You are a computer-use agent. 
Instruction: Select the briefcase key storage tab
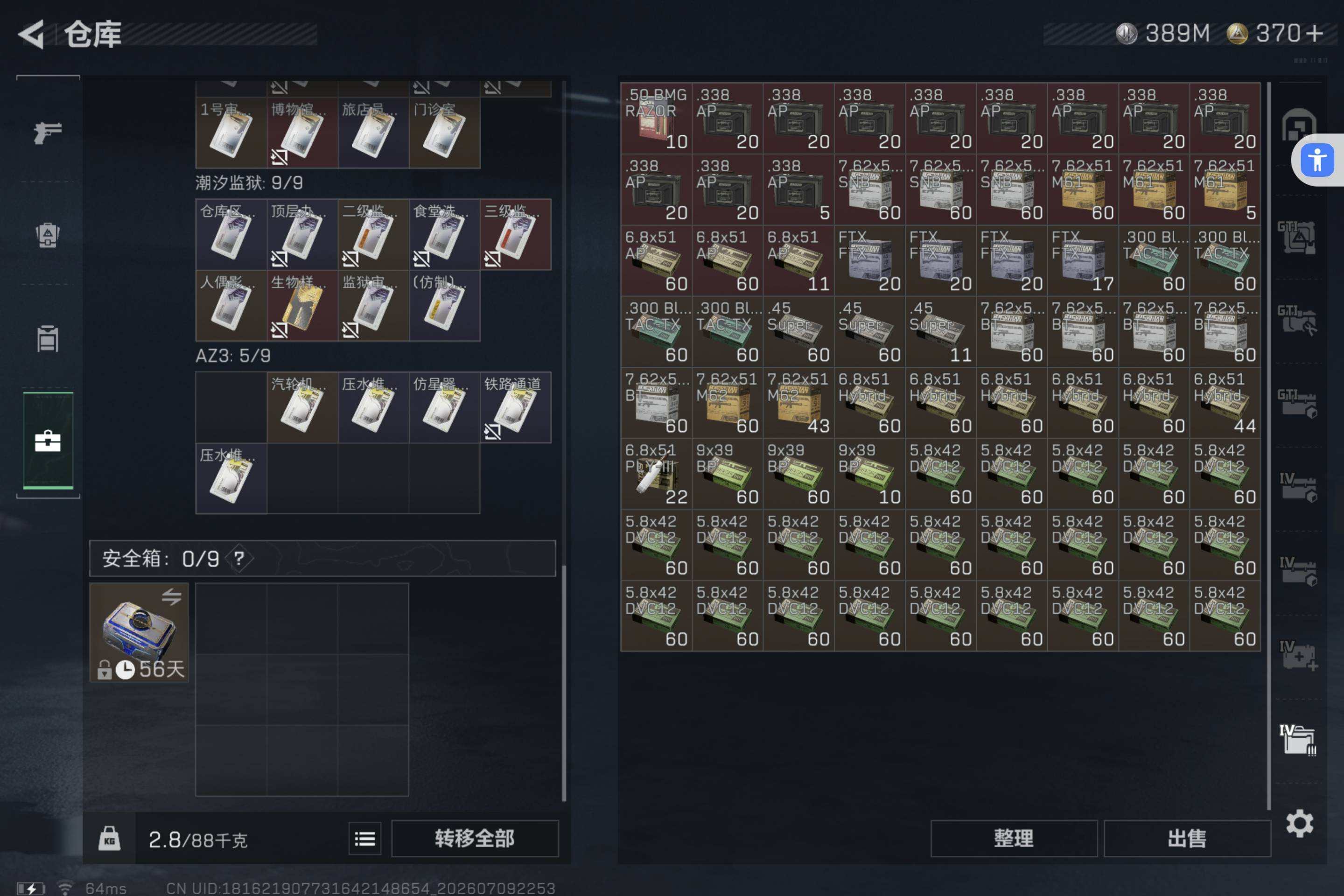point(48,441)
